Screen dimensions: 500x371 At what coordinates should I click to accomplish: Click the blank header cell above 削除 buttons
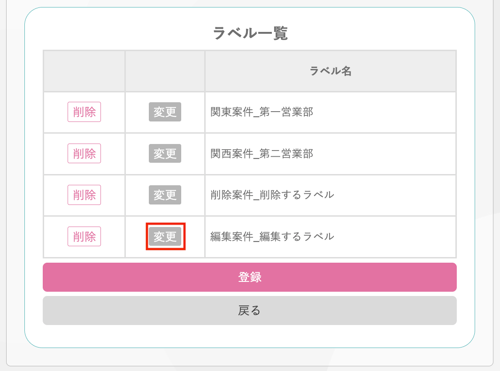click(x=84, y=71)
